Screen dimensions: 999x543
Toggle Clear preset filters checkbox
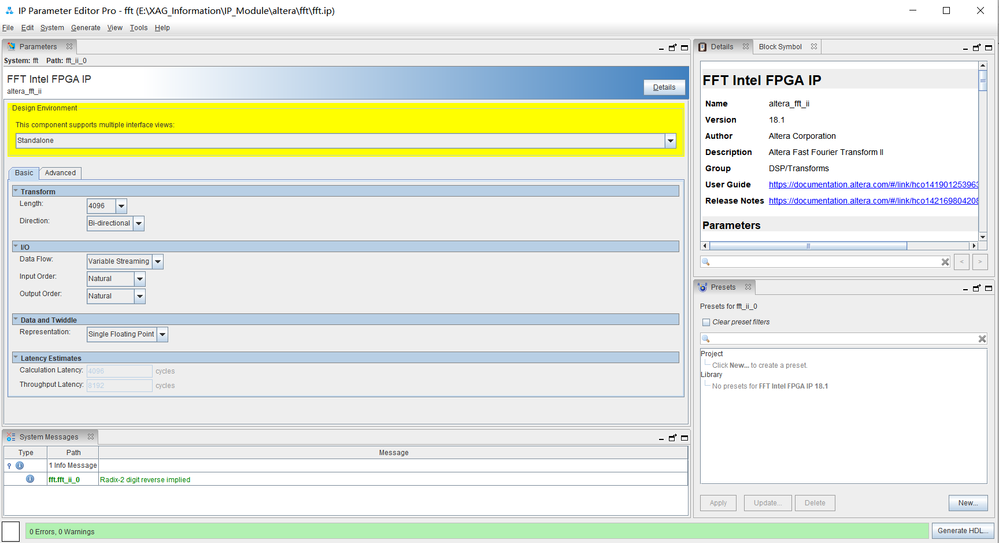[x=705, y=322]
